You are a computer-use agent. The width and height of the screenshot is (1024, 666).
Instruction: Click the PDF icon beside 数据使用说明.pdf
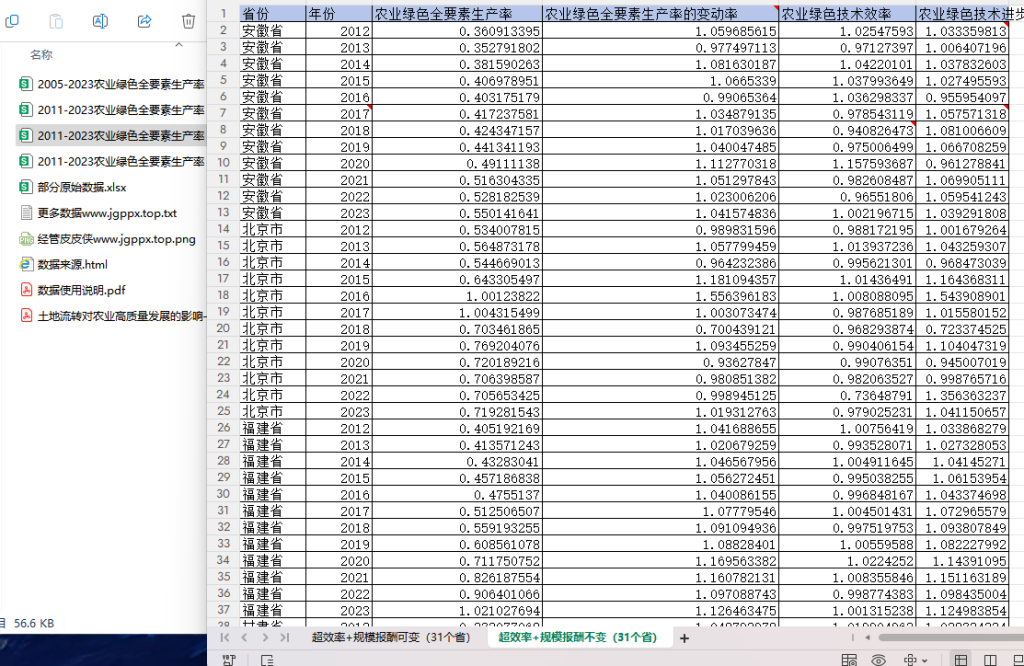25,291
